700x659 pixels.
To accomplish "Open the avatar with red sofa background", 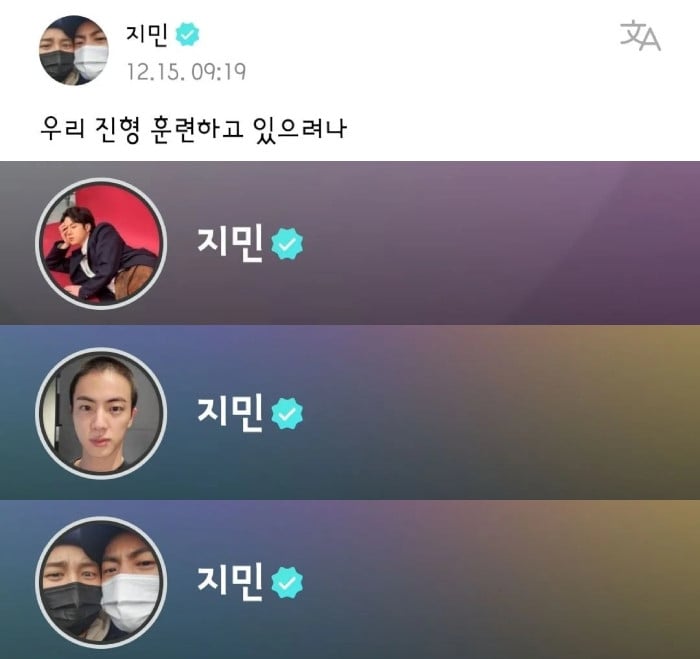I will [101, 243].
